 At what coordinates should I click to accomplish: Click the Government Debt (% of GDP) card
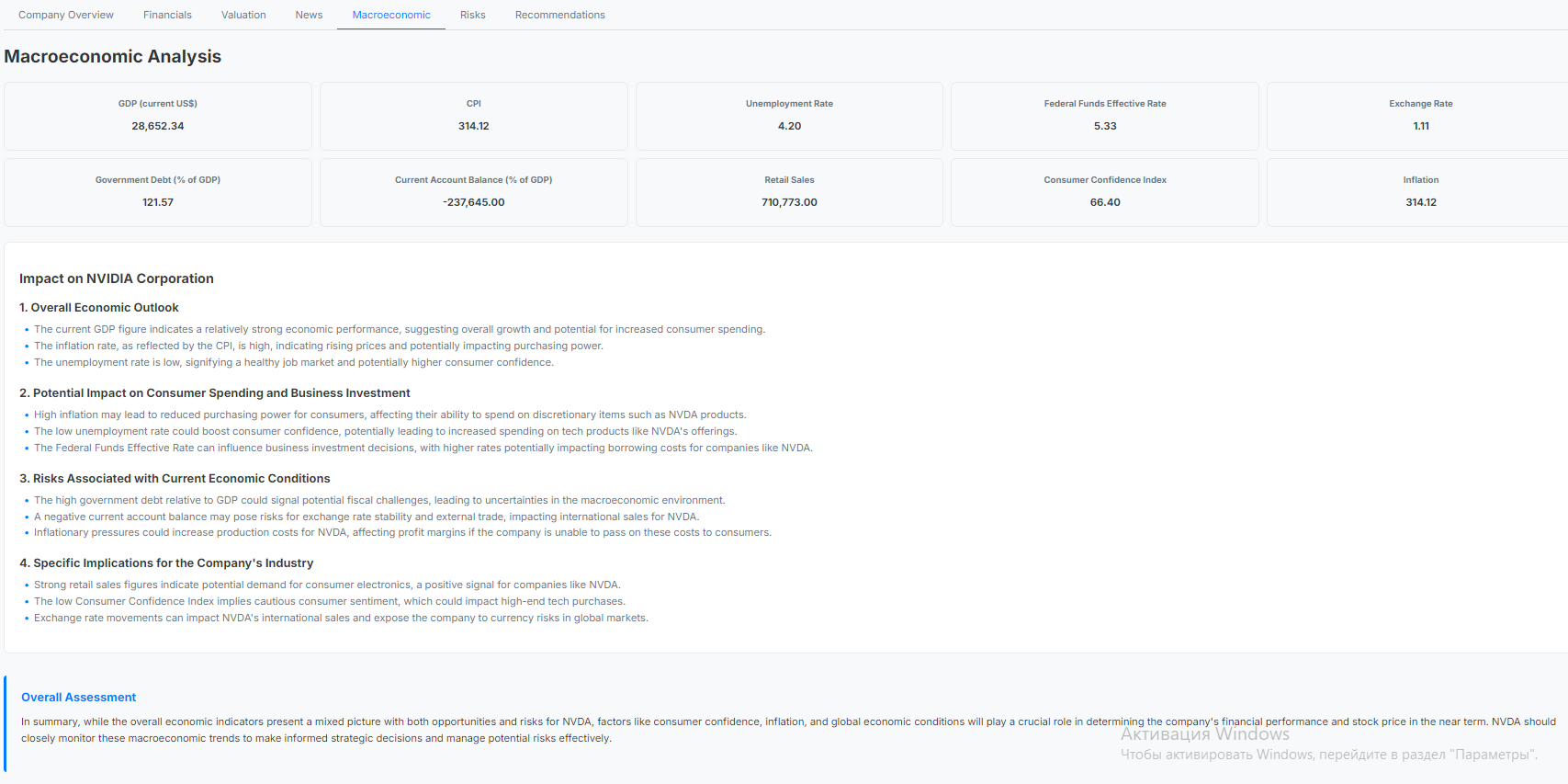click(158, 192)
